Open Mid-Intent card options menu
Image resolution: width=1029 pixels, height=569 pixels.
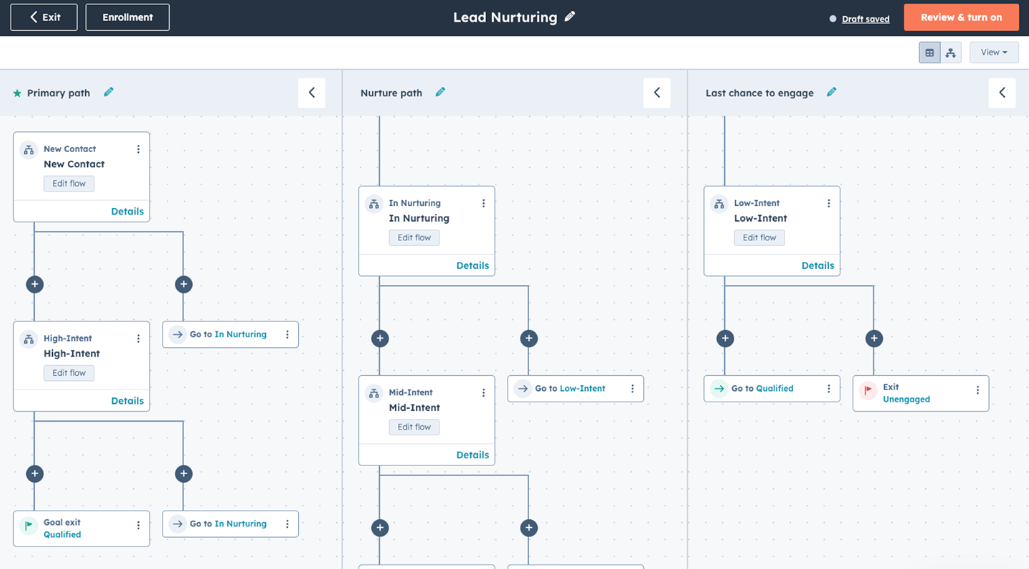[484, 392]
